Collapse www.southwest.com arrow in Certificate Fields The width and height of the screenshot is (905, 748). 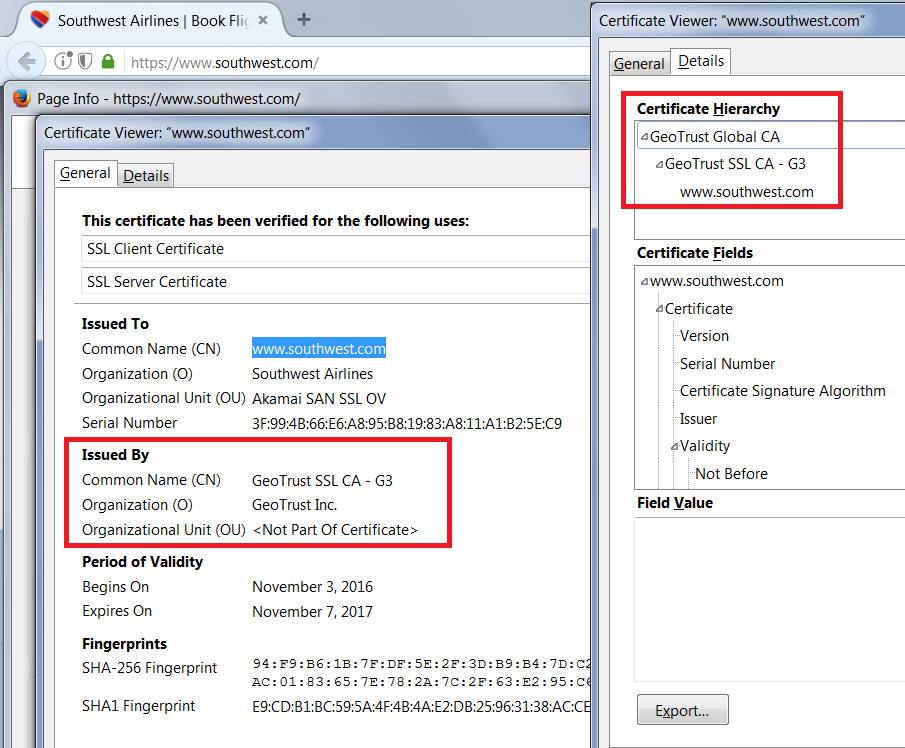pos(644,282)
